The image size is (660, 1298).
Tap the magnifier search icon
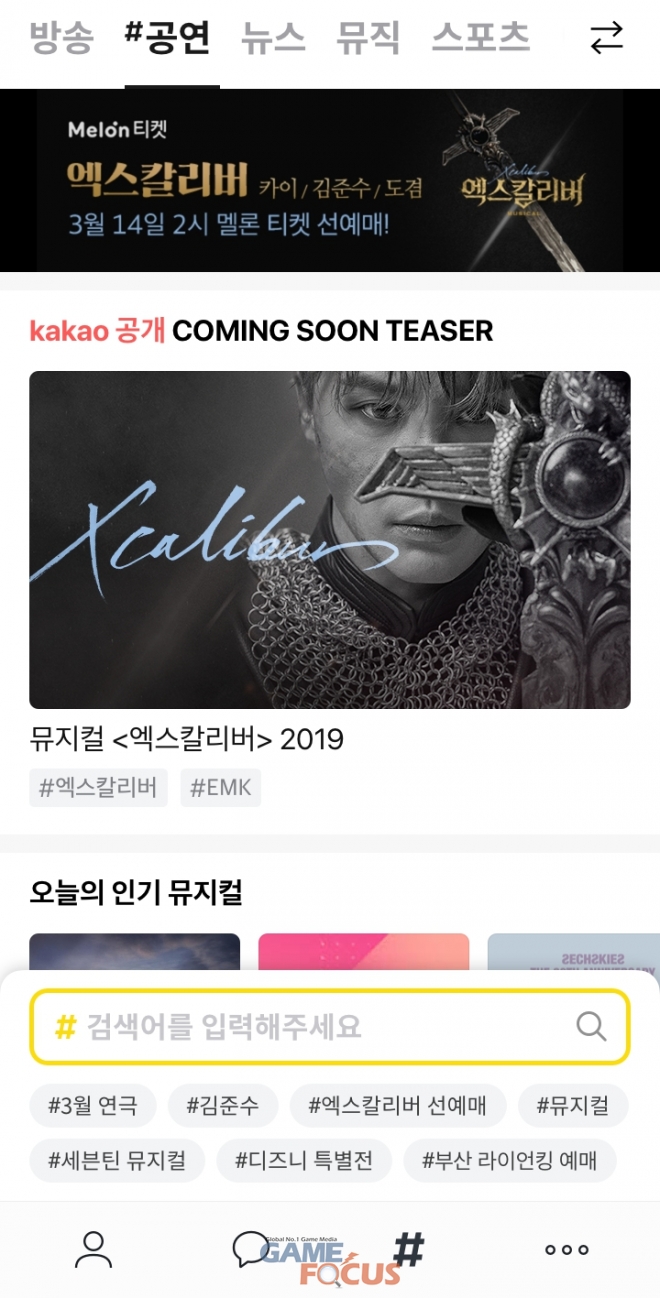click(x=592, y=1026)
